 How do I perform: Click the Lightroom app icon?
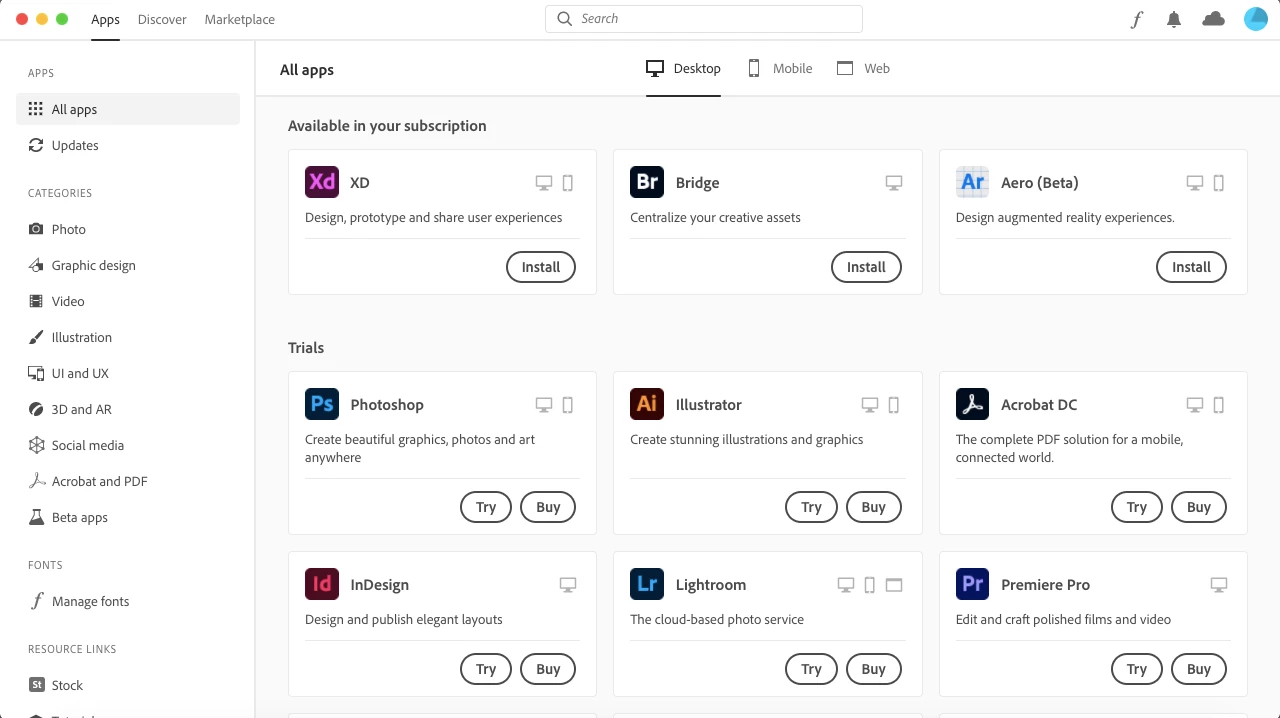647,584
